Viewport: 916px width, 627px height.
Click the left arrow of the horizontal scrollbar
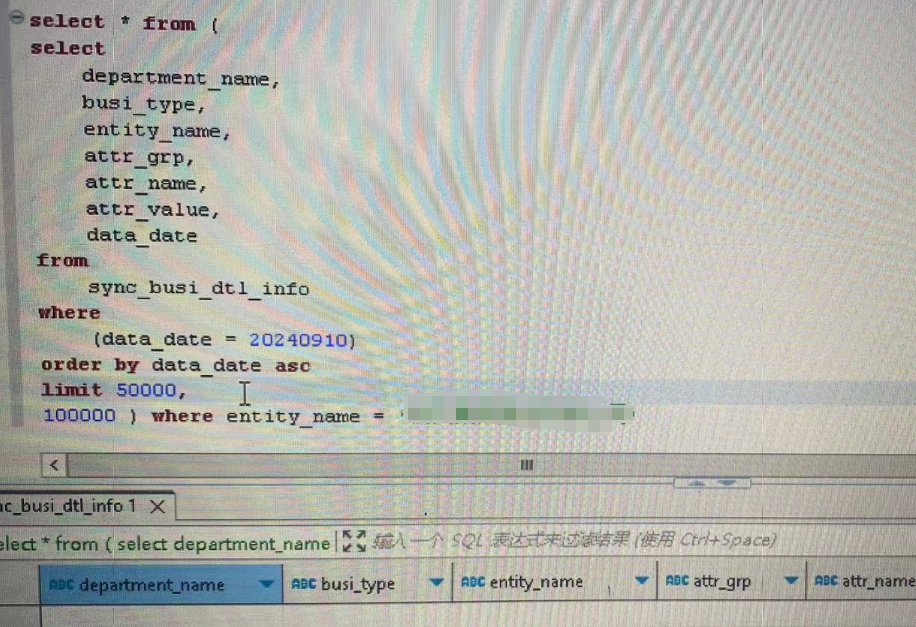(54, 465)
